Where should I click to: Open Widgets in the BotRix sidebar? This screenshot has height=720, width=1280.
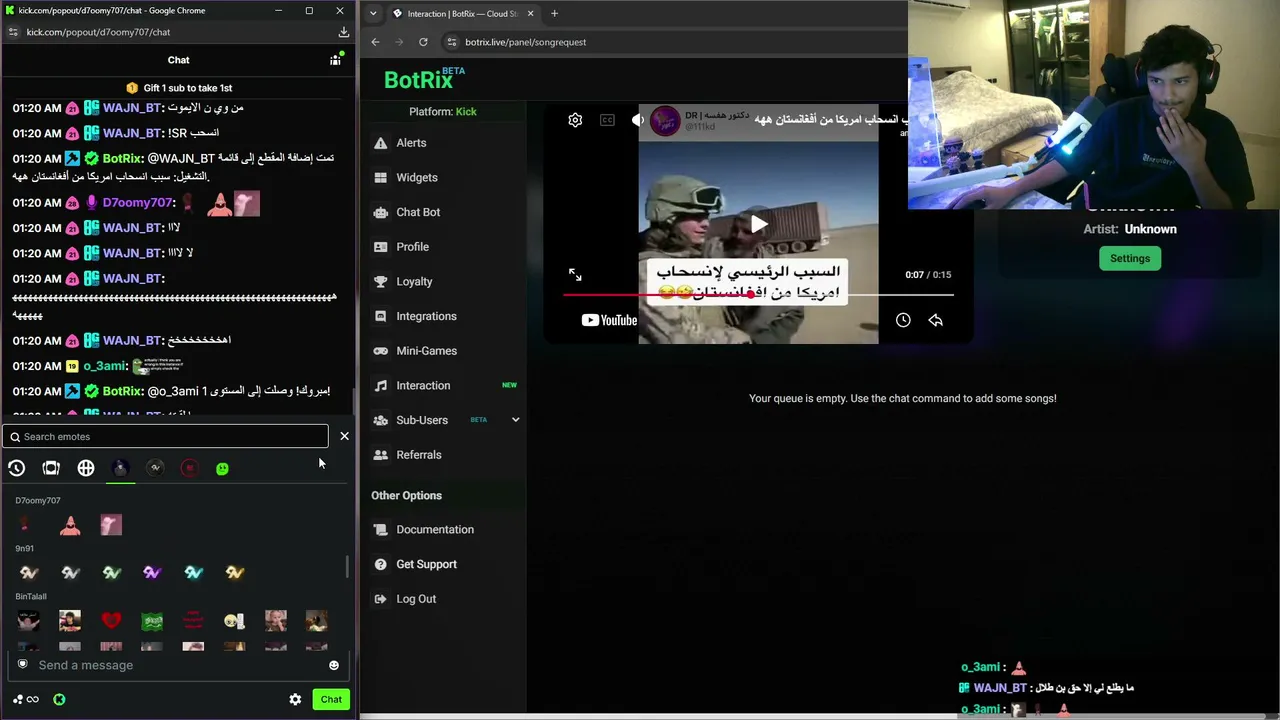pyautogui.click(x=416, y=178)
